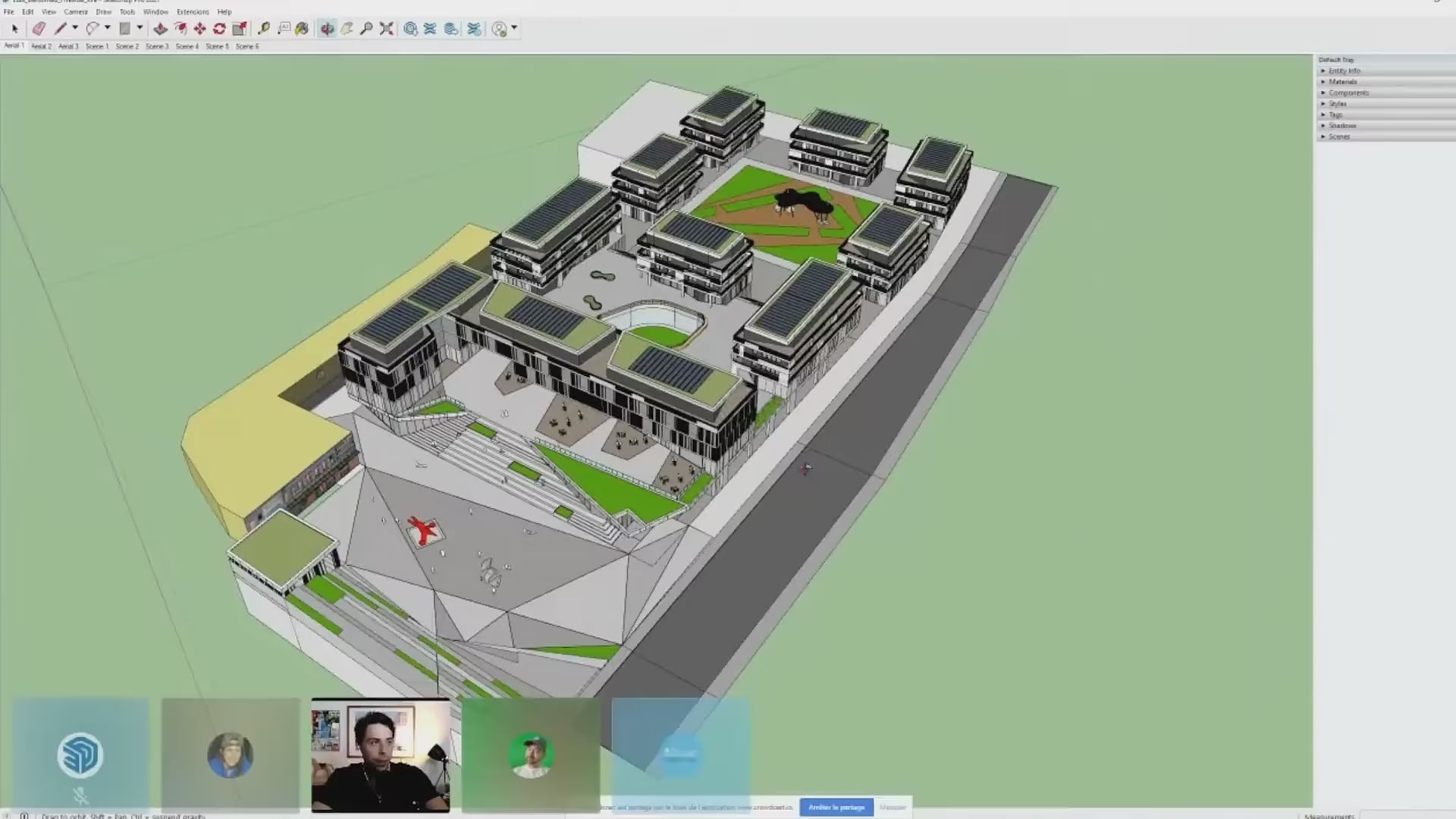1456x819 pixels.
Task: Switch to the Scene 6 tab
Action: point(247,46)
